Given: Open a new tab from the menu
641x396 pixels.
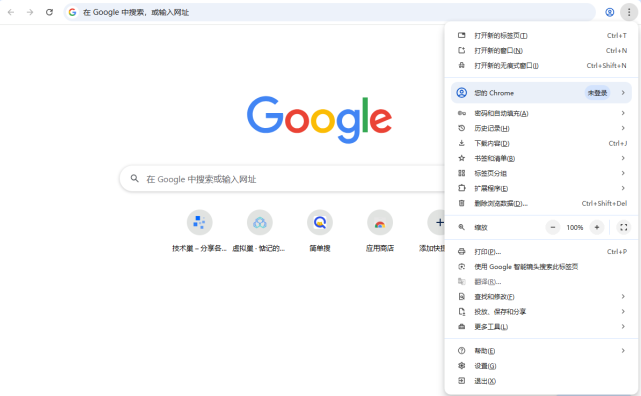Looking at the screenshot, I should tap(541, 36).
